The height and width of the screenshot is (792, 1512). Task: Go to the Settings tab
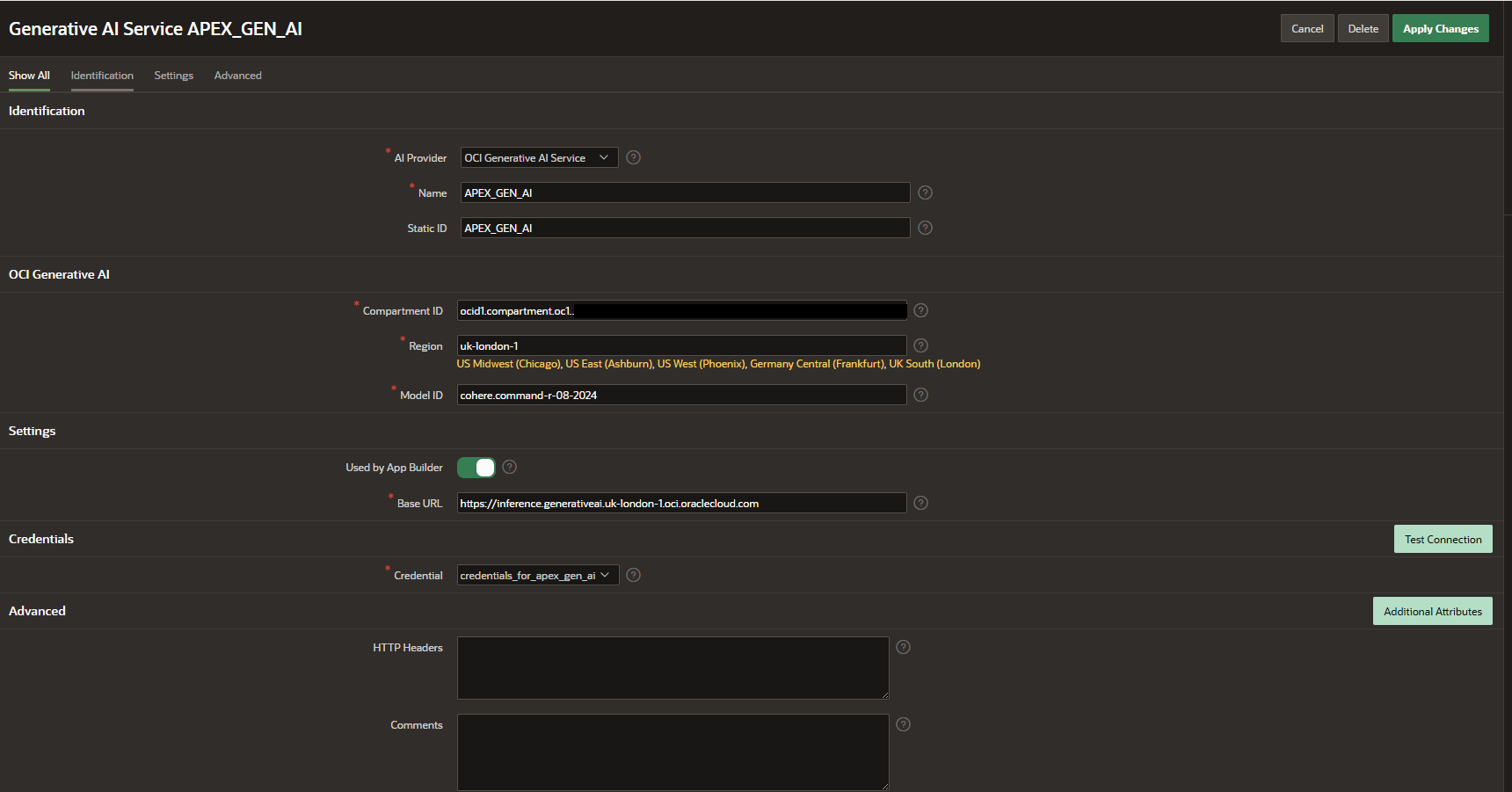coord(173,76)
